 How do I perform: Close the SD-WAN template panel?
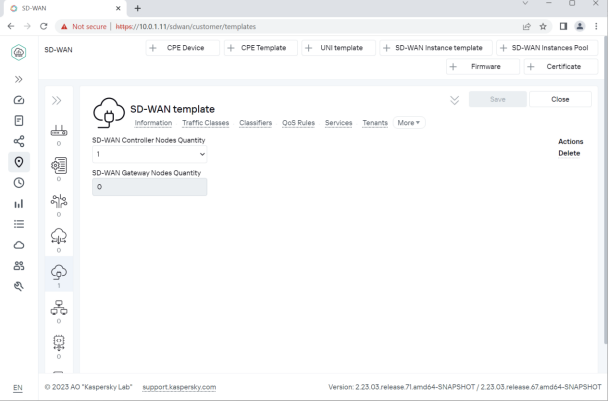point(560,99)
